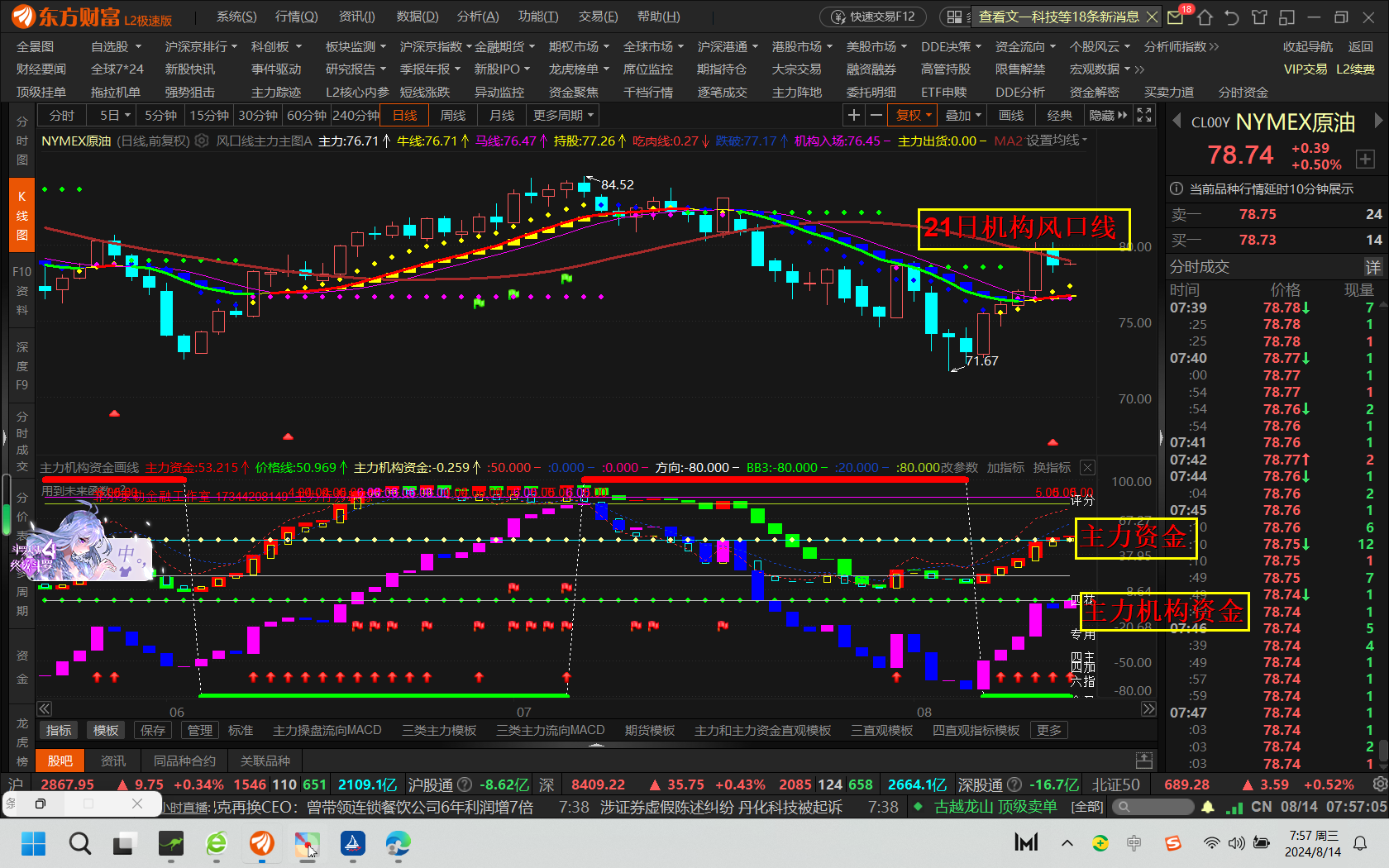Open the 叠加 overlay dropdown
The height and width of the screenshot is (868, 1389).
point(963,115)
